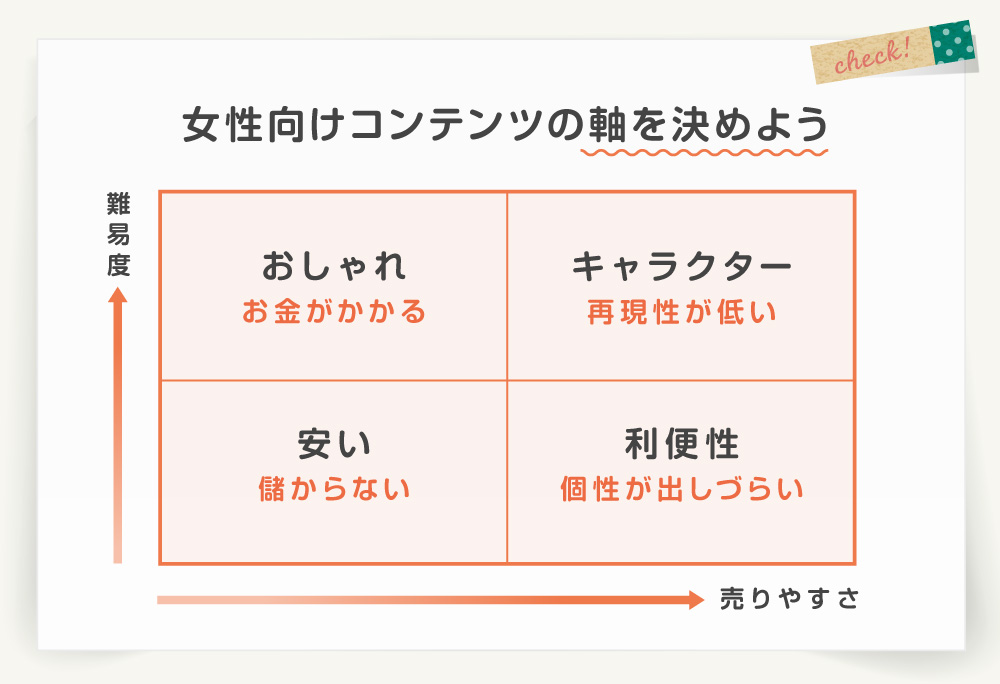The height and width of the screenshot is (684, 1000).
Task: Click the title 女性向けコンテンツの軸を決めよう
Action: [505, 124]
